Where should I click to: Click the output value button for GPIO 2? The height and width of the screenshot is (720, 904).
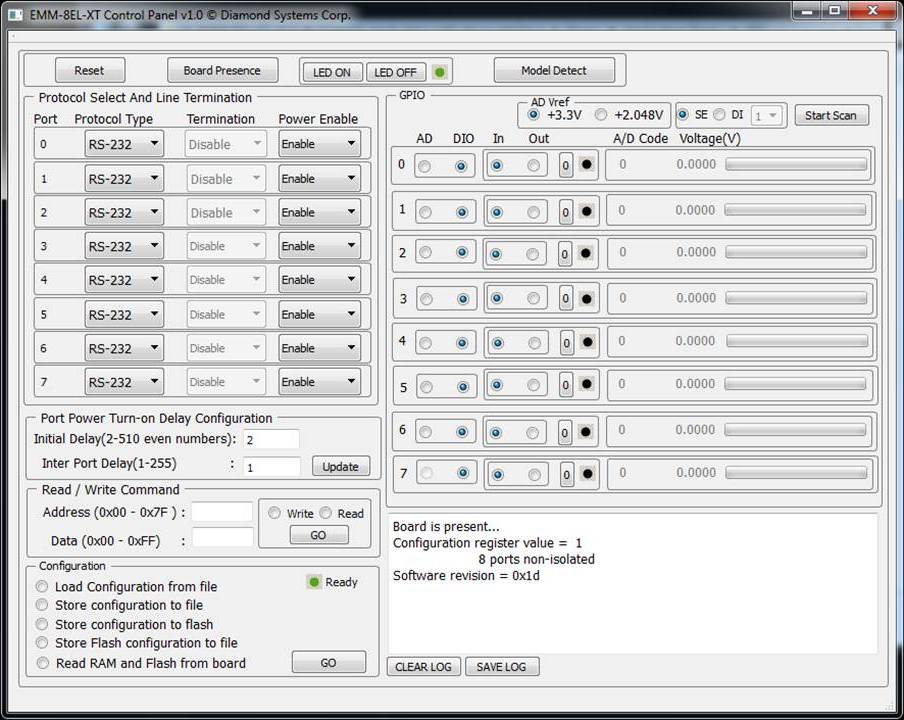[x=565, y=254]
